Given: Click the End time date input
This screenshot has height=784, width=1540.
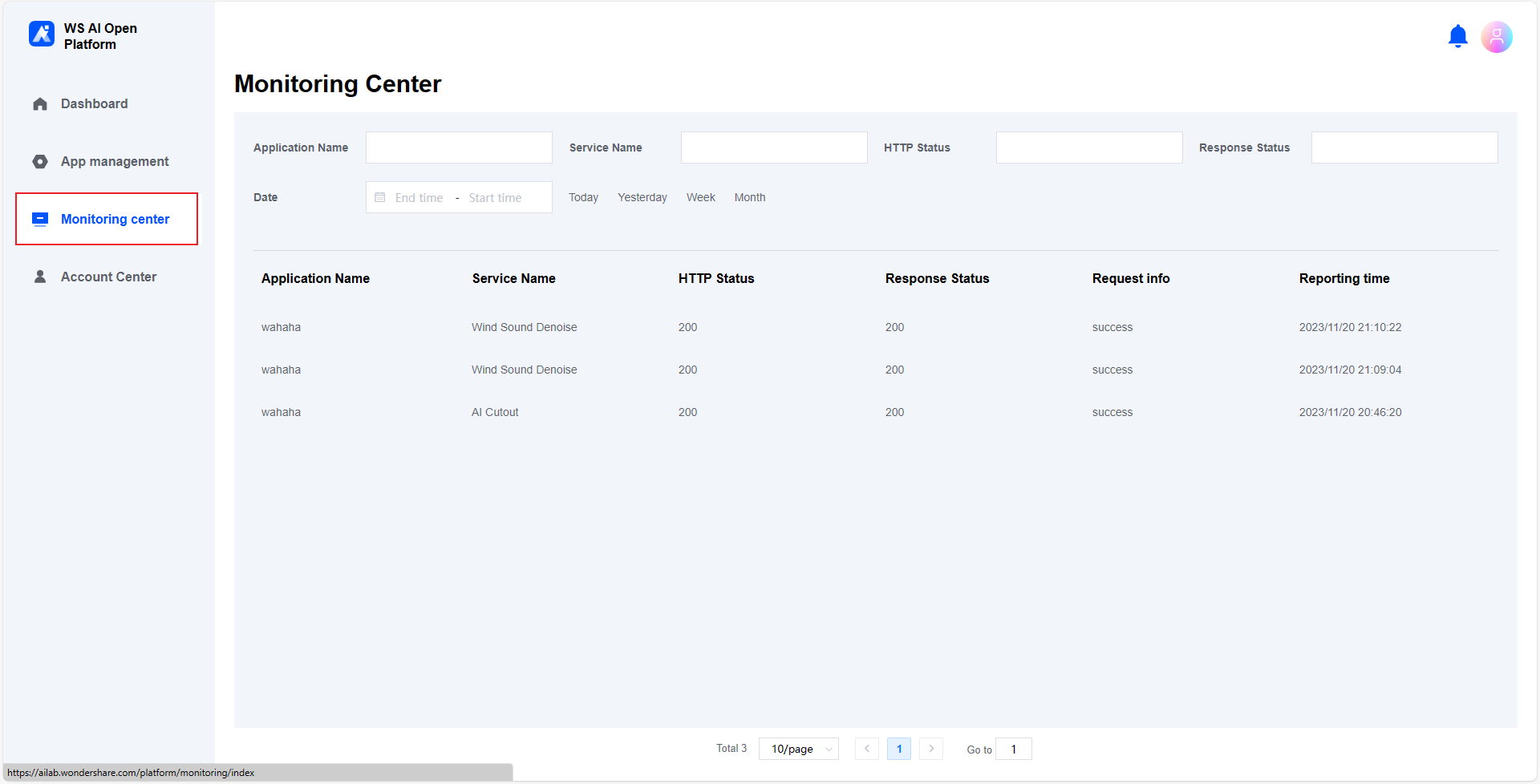Looking at the screenshot, I should click(x=419, y=198).
